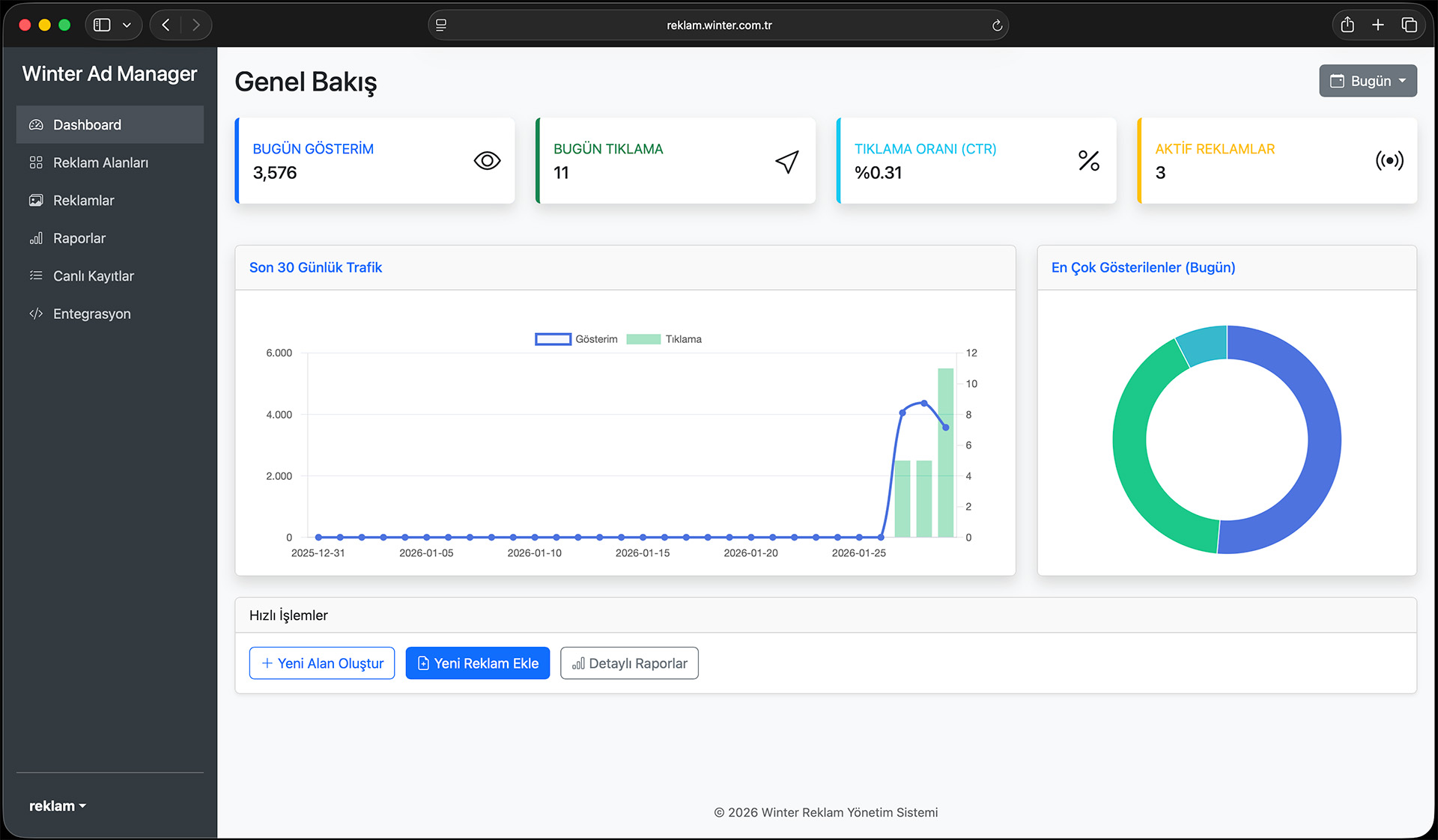Open the Bugün date range dropdown
1438x840 pixels.
coord(1368,81)
